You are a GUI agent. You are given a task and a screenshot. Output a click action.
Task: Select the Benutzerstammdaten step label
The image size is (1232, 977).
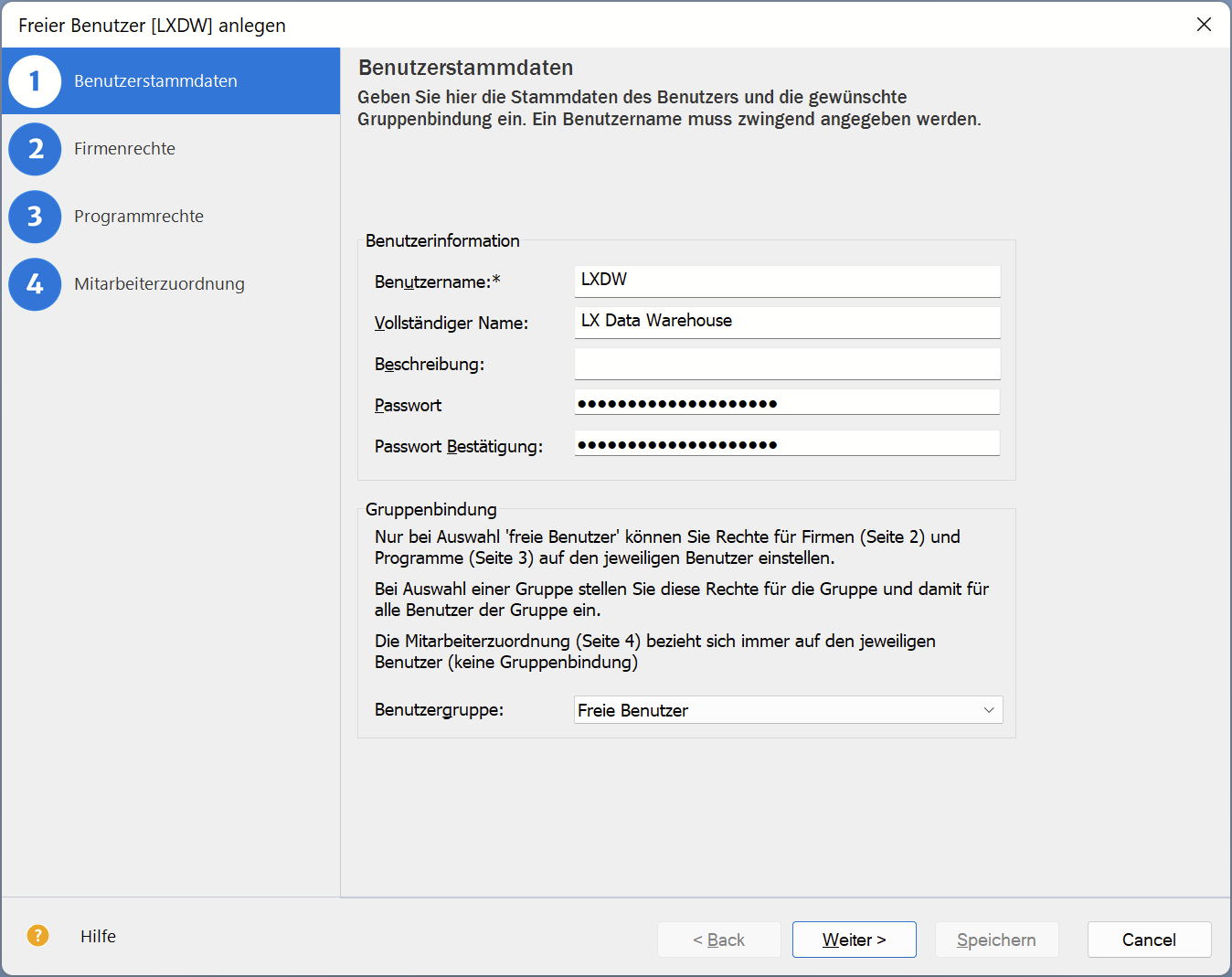pos(155,81)
